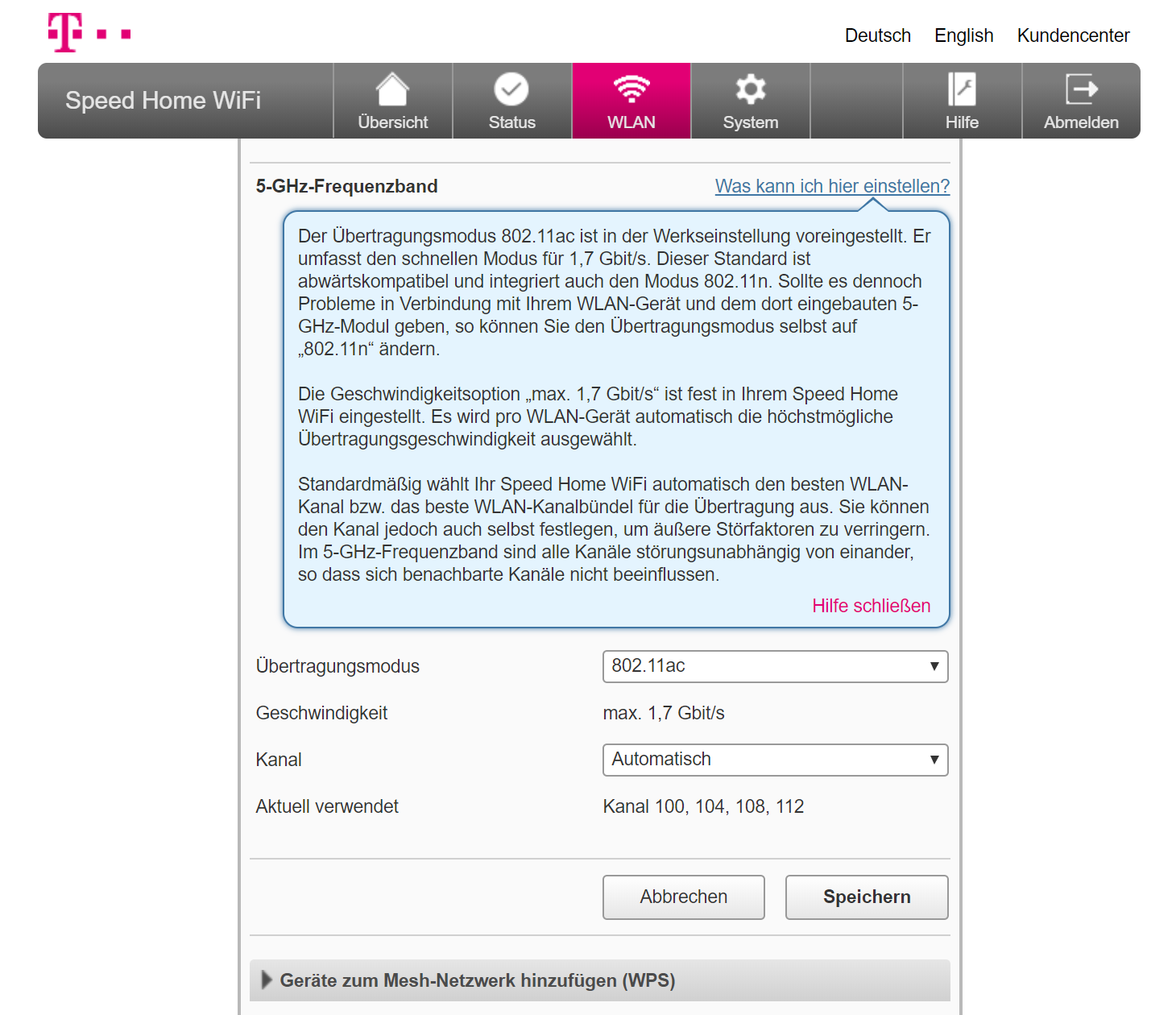Screen dimensions: 1176x1015
Task: Open the Status checkmark tab
Action: pyautogui.click(x=512, y=101)
